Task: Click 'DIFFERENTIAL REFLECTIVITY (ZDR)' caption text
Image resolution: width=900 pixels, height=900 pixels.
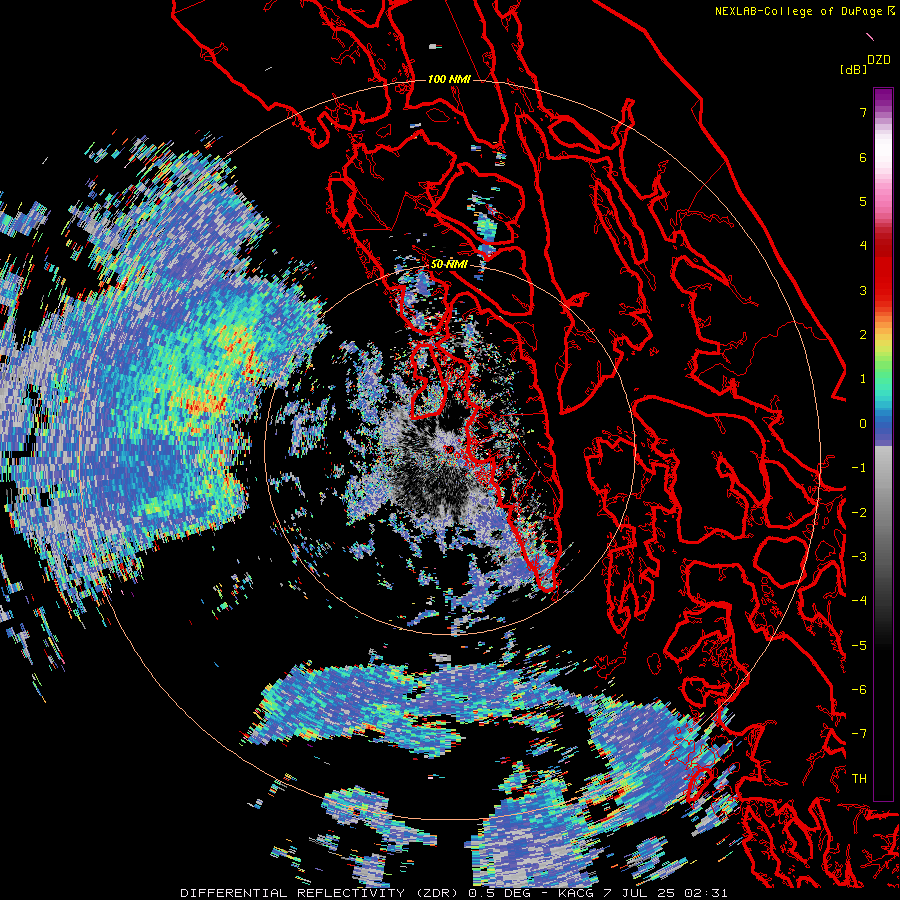Action: [321, 893]
